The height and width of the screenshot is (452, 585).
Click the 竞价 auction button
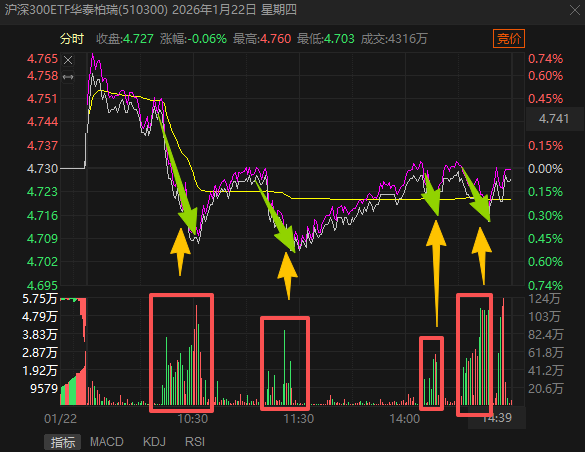click(x=509, y=38)
